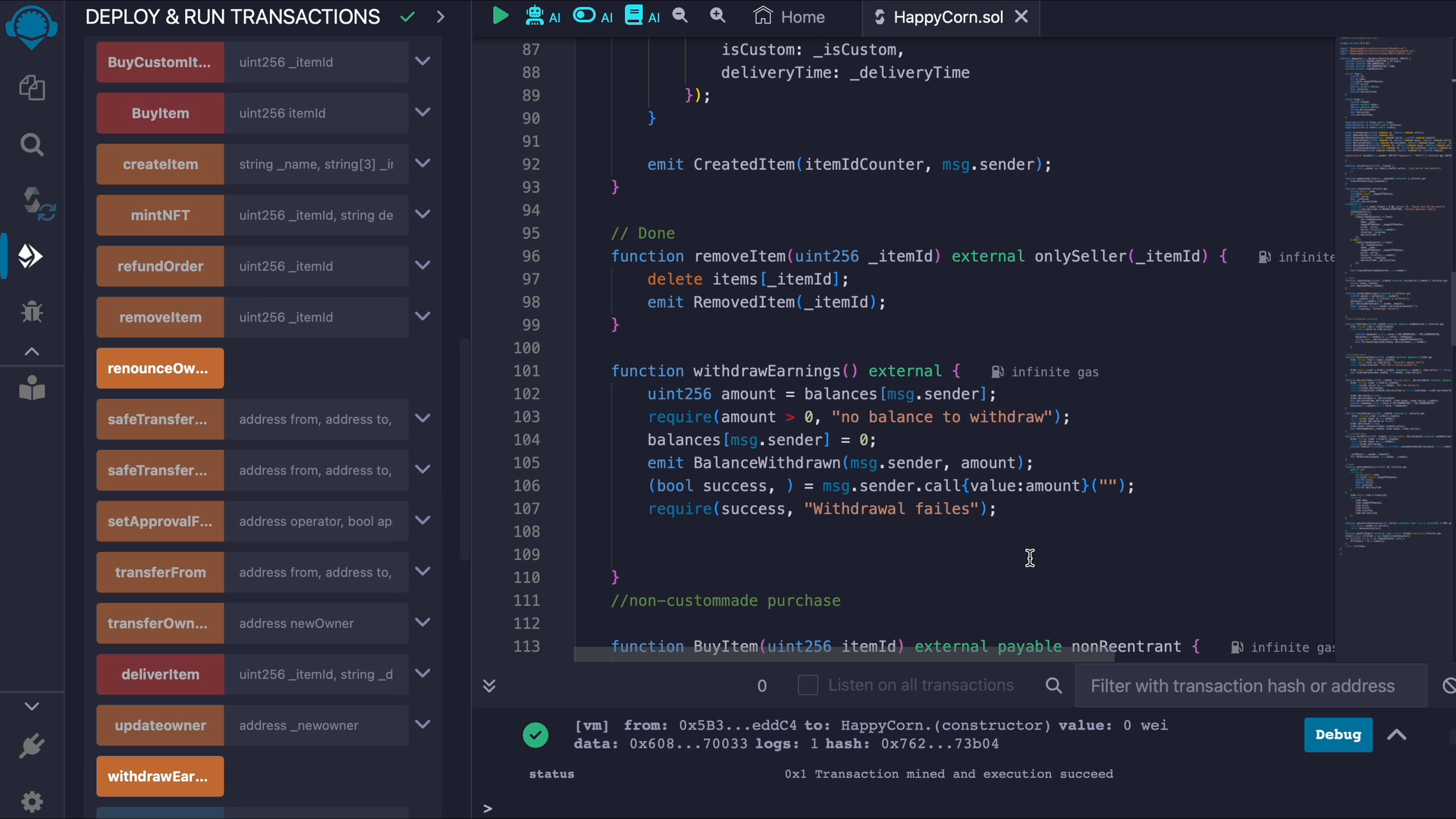
Task: Click the green transaction success checkmark
Action: [535, 734]
